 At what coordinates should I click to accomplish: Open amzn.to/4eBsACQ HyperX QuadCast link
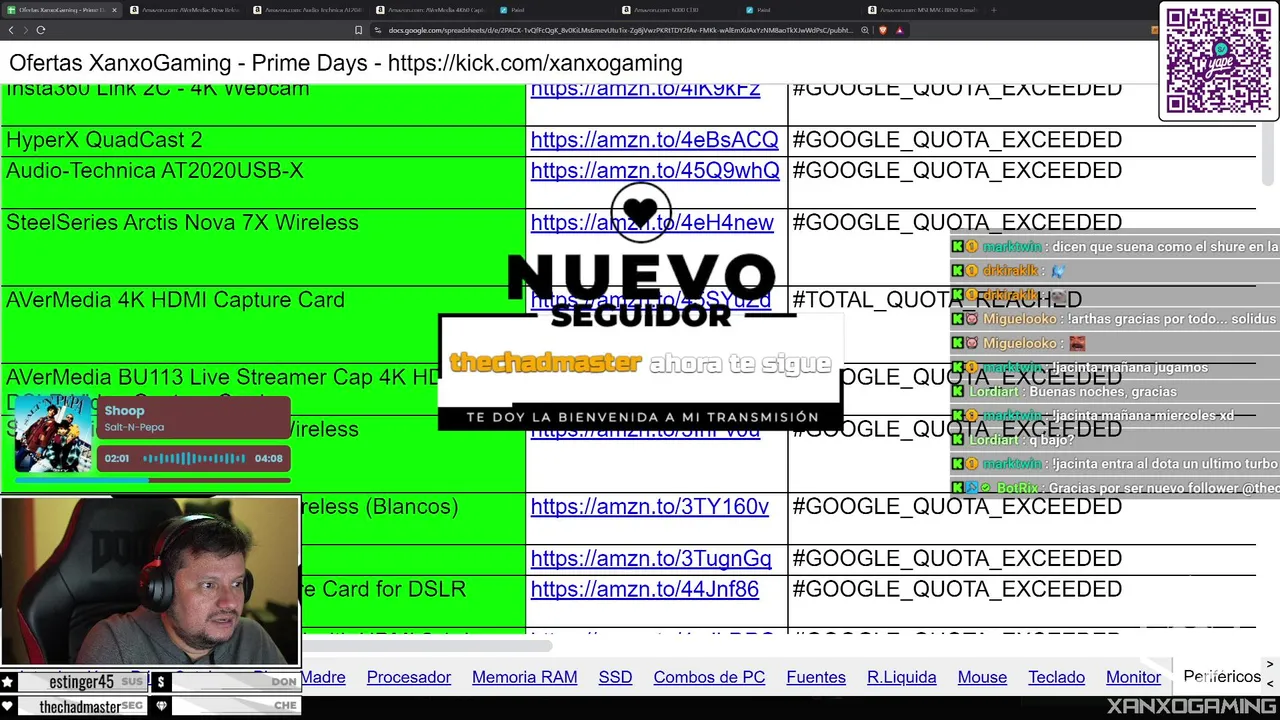[x=654, y=140]
